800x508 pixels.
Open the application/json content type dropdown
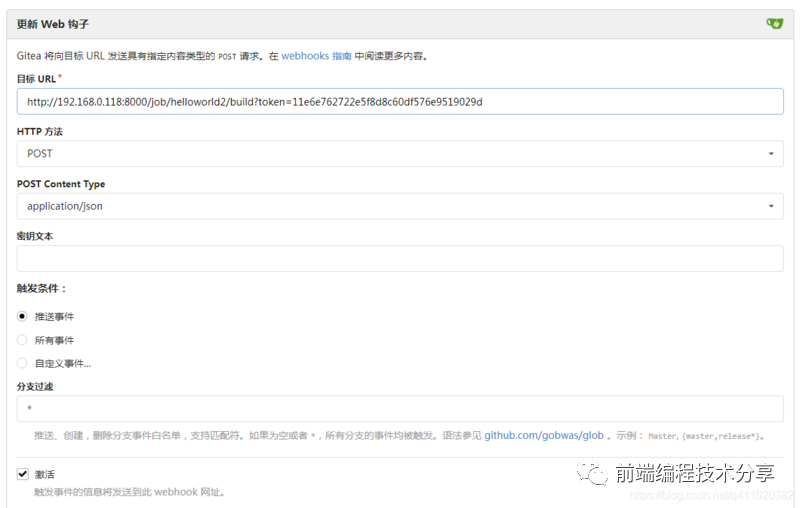[400, 206]
